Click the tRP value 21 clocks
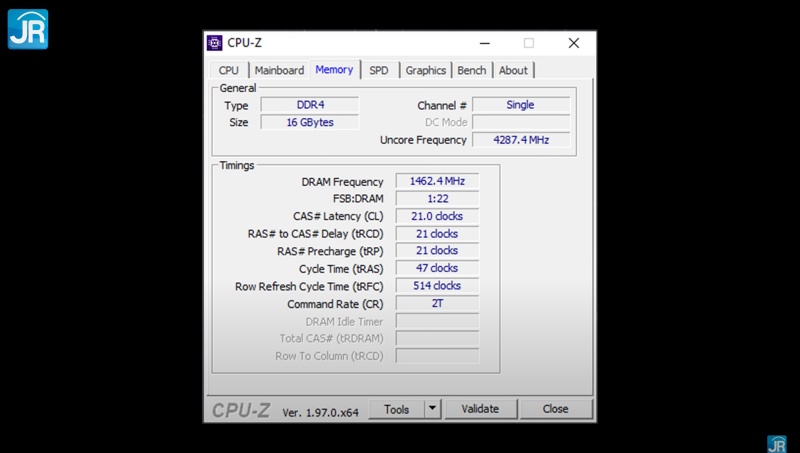Viewport: 800px width, 453px height. (437, 250)
